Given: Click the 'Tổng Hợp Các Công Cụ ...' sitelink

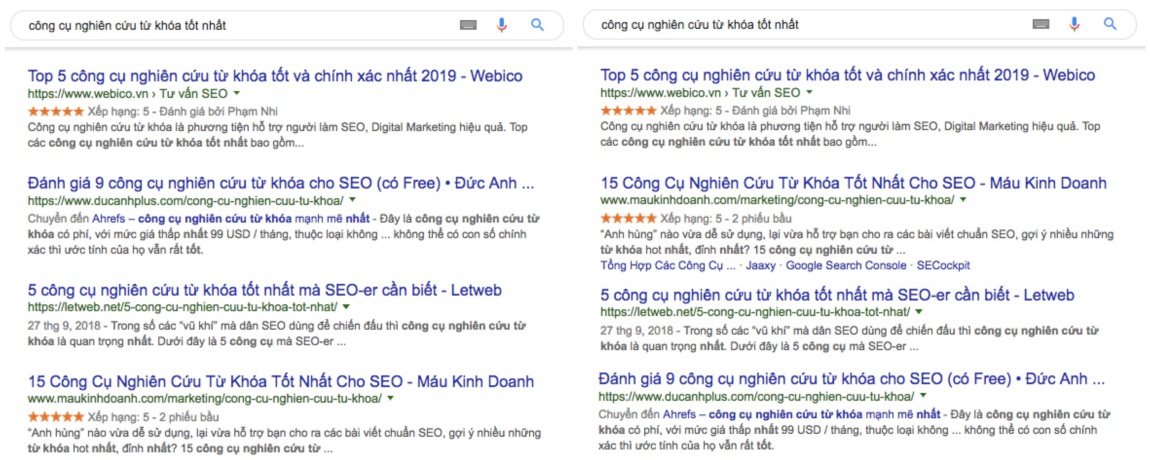Looking at the screenshot, I should point(667,266).
